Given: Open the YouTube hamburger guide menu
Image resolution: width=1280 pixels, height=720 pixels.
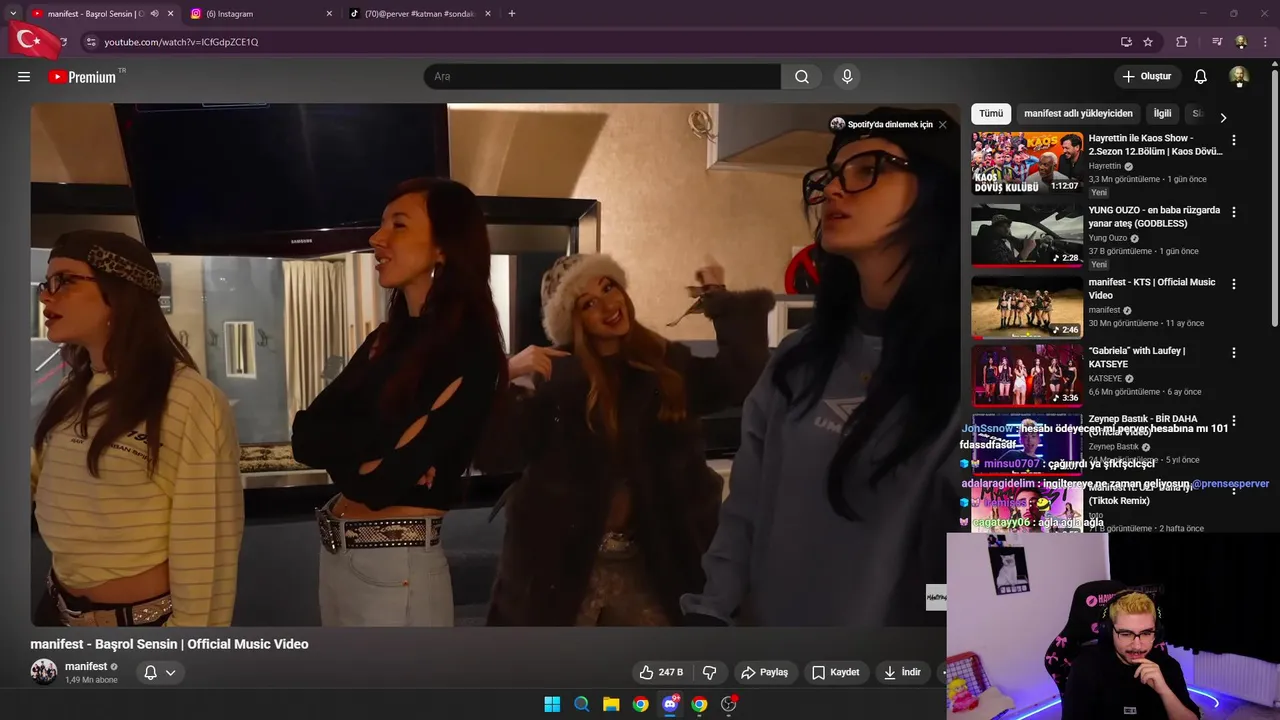Looking at the screenshot, I should coord(24,77).
